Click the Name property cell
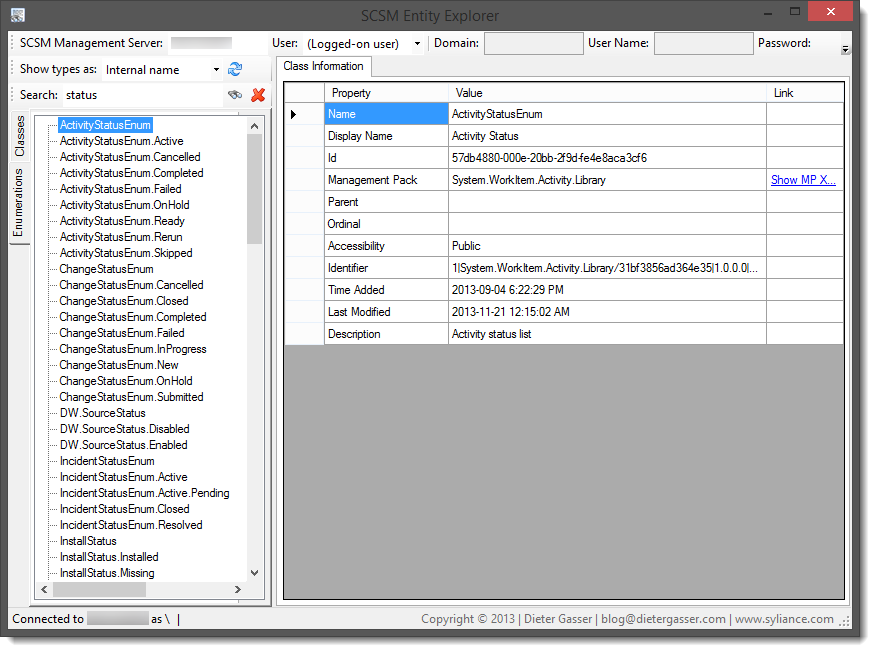The height and width of the screenshot is (652, 875). point(386,114)
